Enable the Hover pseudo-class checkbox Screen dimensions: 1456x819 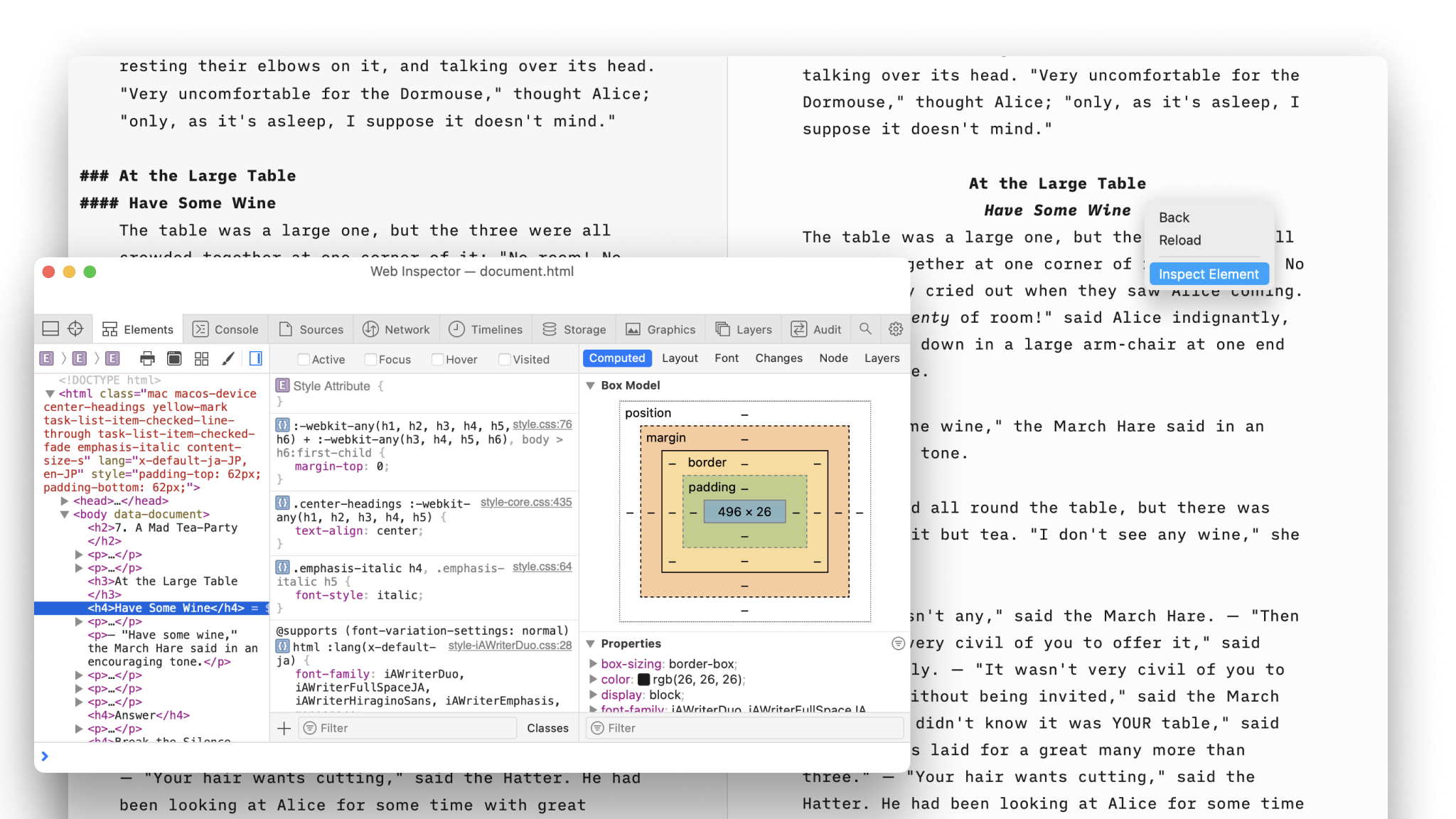pos(438,360)
